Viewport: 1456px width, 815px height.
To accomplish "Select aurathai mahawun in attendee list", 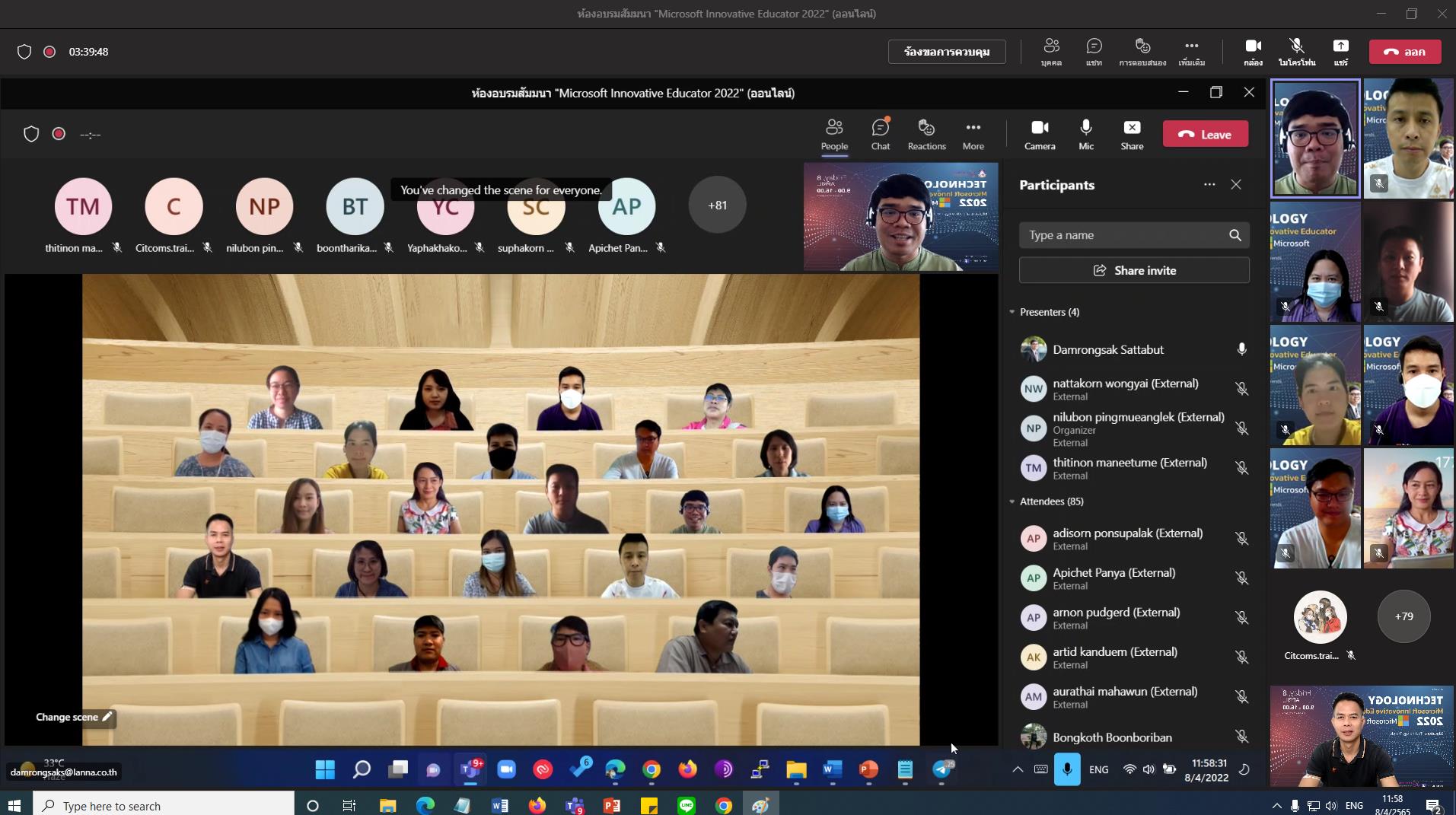I will click(1134, 697).
